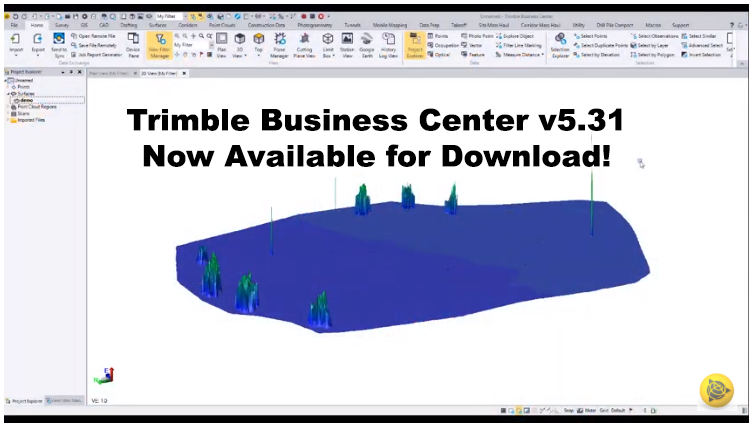Image resolution: width=753 pixels, height=427 pixels.
Task: Open the Project Explorer panel options arrow
Action: [x=63, y=72]
